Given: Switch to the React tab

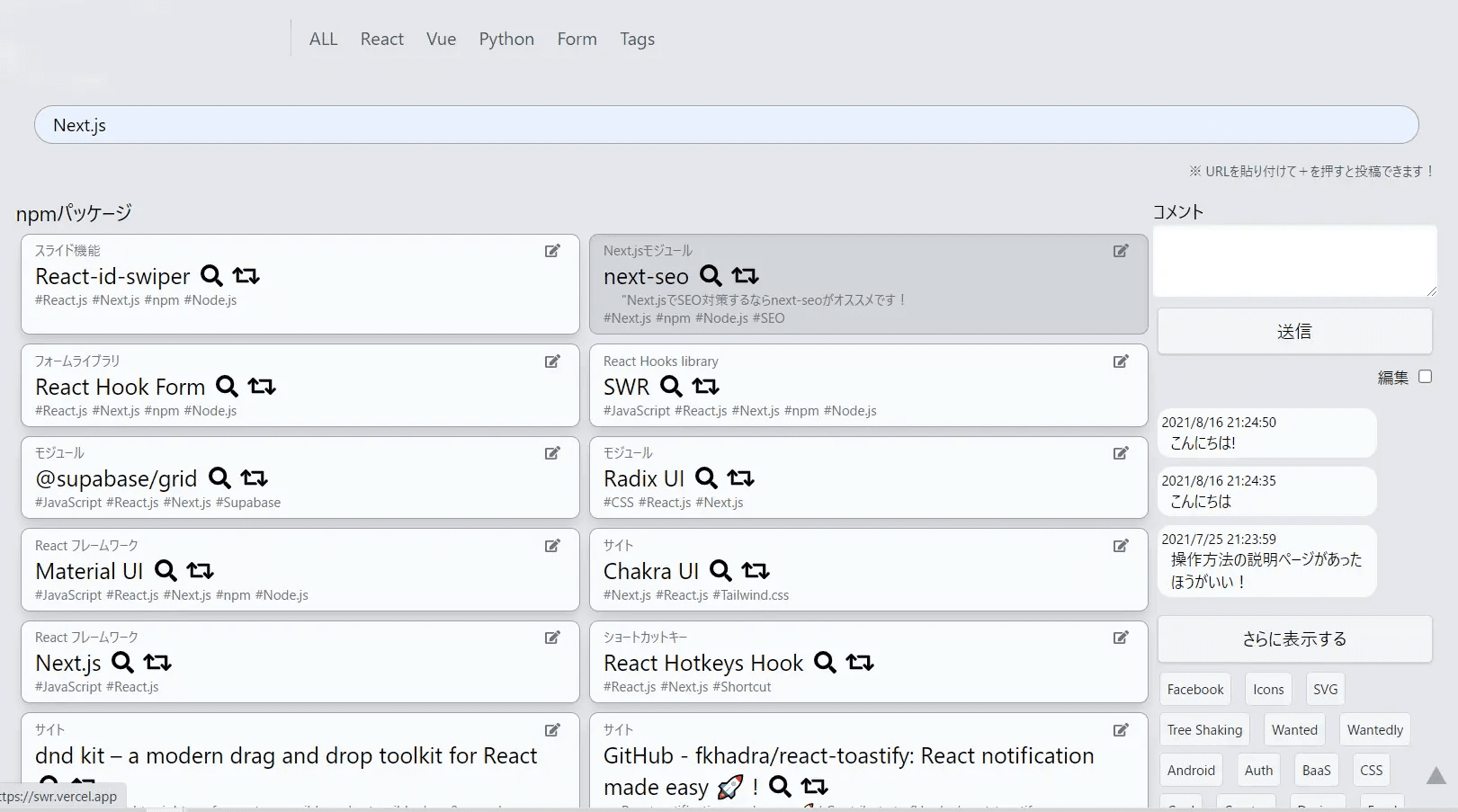Looking at the screenshot, I should coord(382,39).
